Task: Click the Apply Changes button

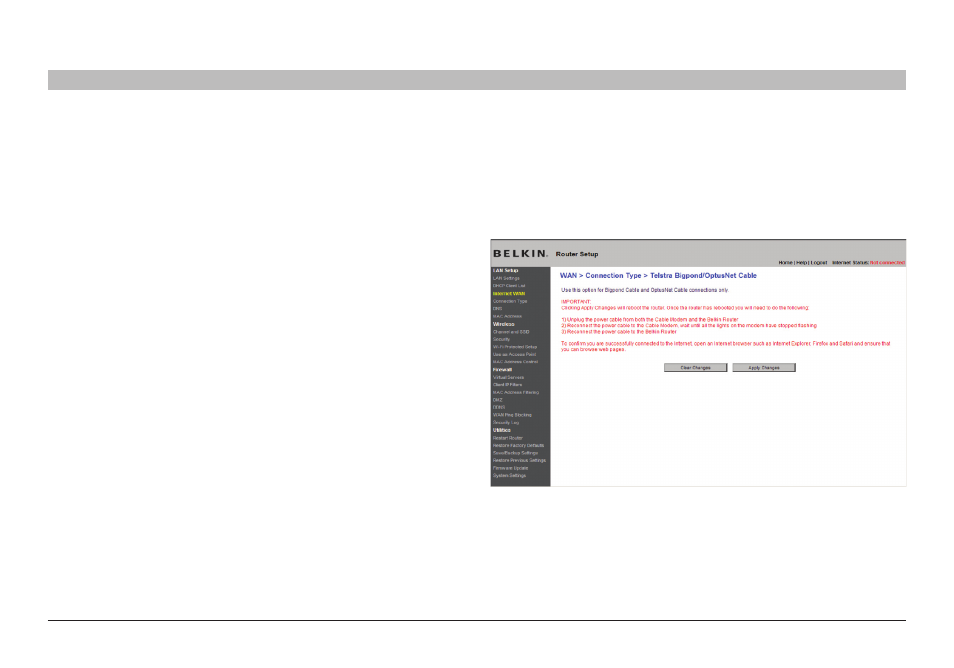Action: point(764,367)
